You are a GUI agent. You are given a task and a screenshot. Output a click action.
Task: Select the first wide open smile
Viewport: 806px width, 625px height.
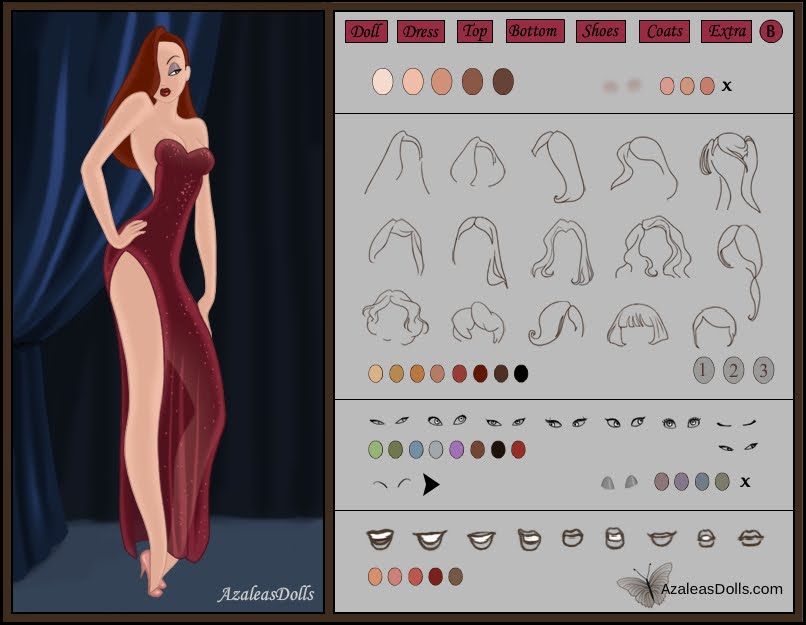point(380,539)
